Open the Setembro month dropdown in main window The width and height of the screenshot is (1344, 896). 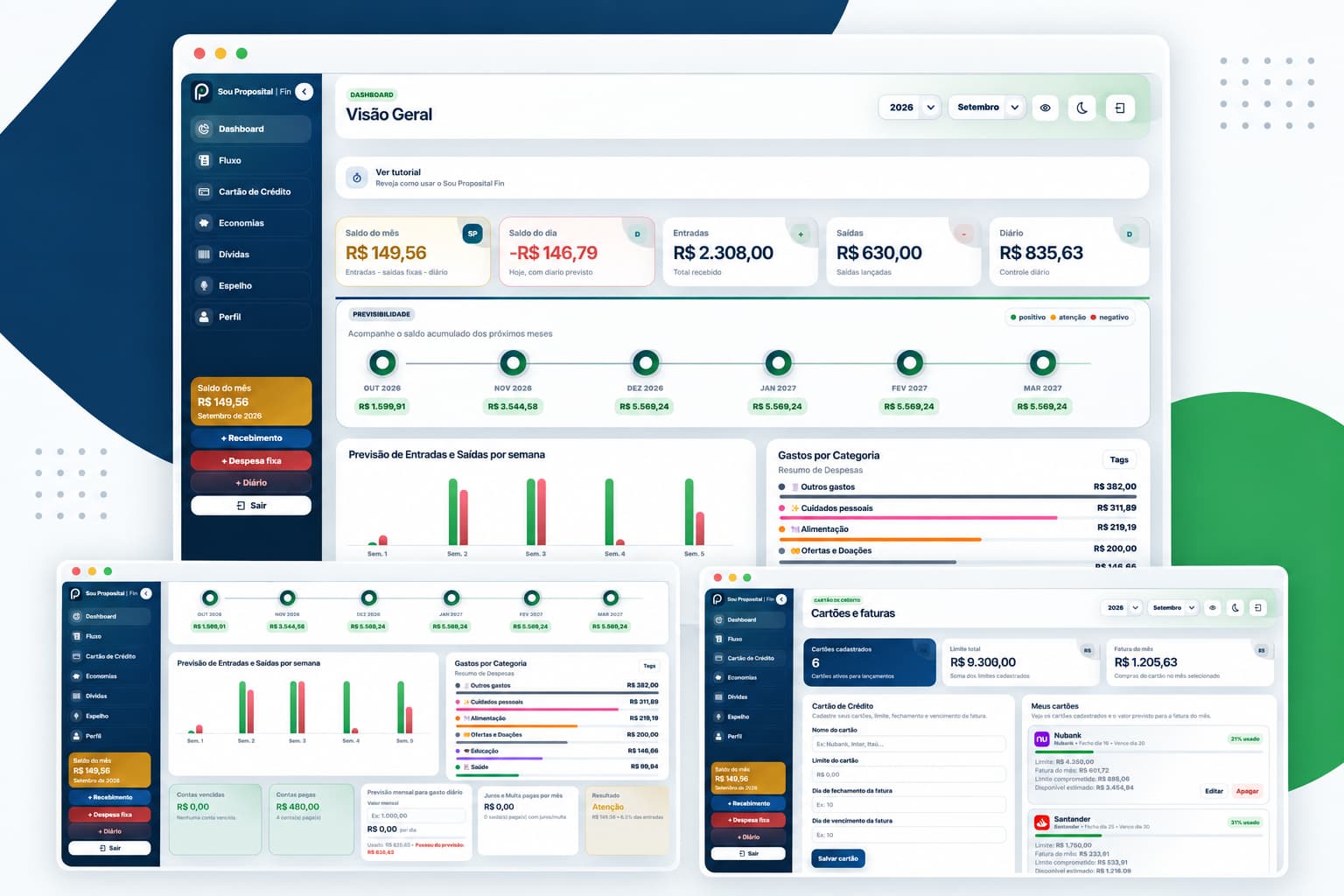click(988, 108)
